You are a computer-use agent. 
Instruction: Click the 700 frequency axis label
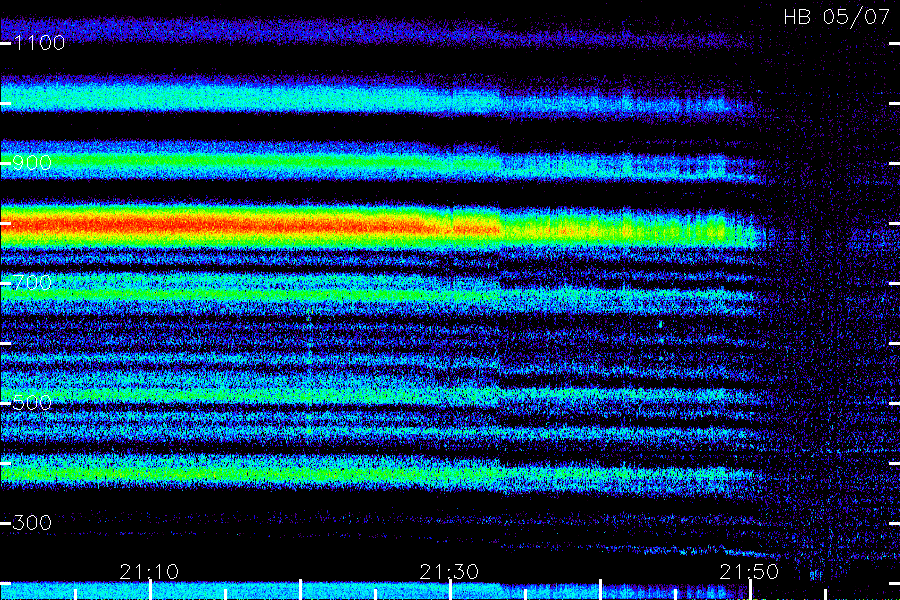point(33,283)
